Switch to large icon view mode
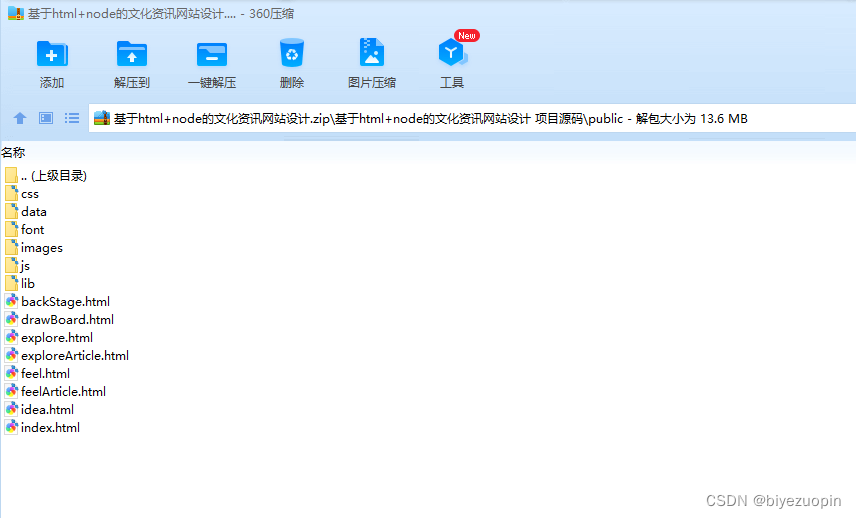856x518 pixels. coord(46,118)
